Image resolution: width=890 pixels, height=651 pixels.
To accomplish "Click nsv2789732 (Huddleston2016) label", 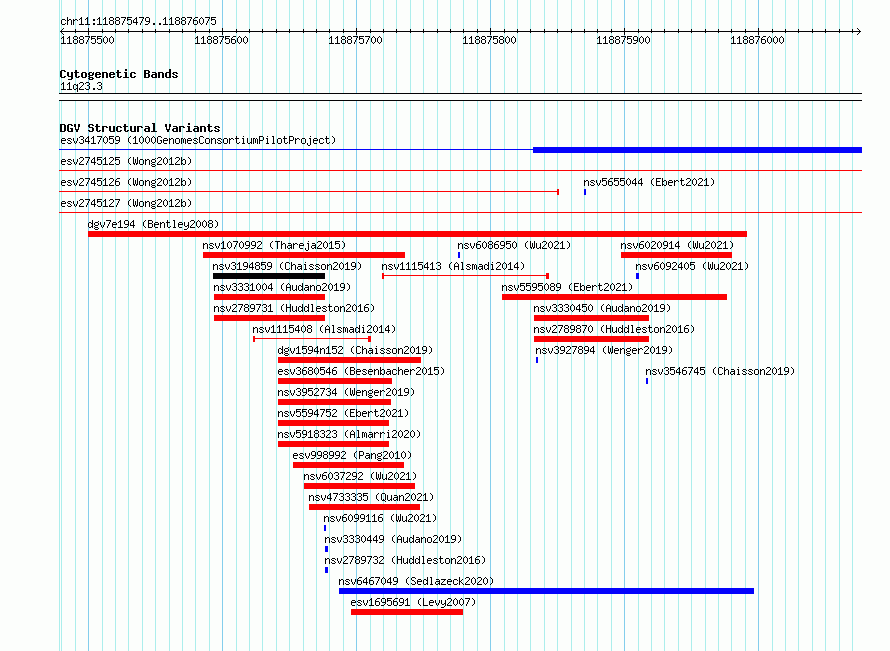I will coord(405,560).
